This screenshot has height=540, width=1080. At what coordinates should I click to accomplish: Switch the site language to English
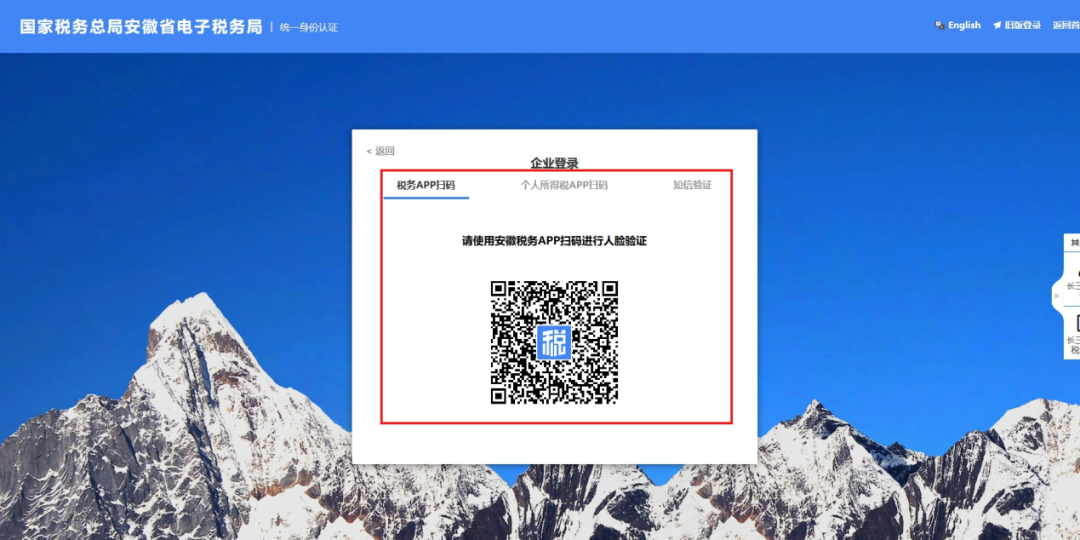[x=964, y=25]
